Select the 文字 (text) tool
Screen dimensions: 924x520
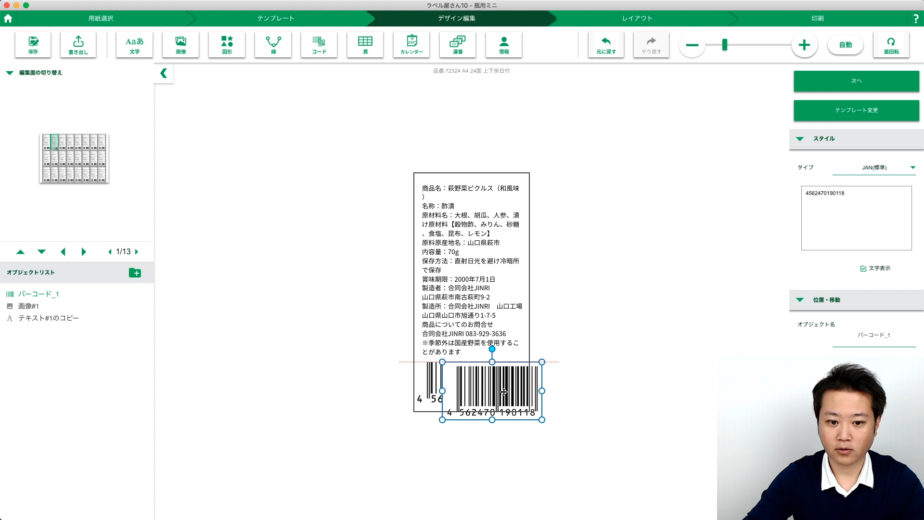pyautogui.click(x=134, y=44)
